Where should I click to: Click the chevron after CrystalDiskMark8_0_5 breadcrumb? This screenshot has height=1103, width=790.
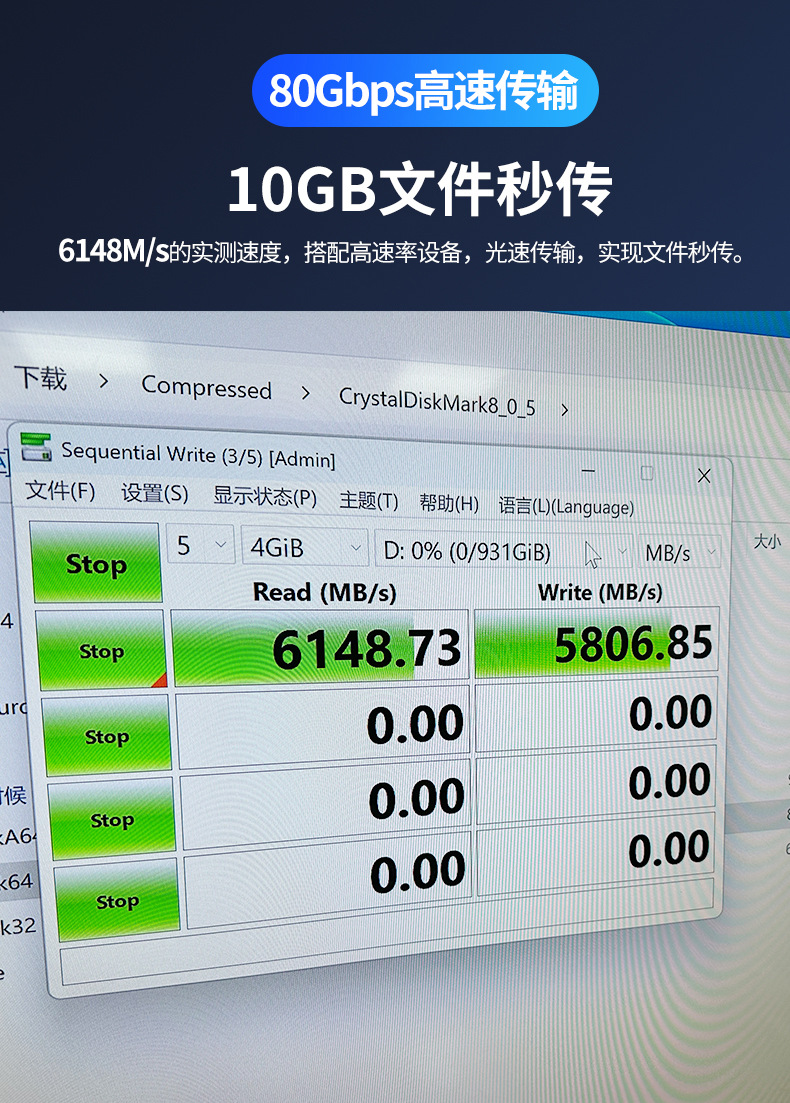pyautogui.click(x=564, y=409)
